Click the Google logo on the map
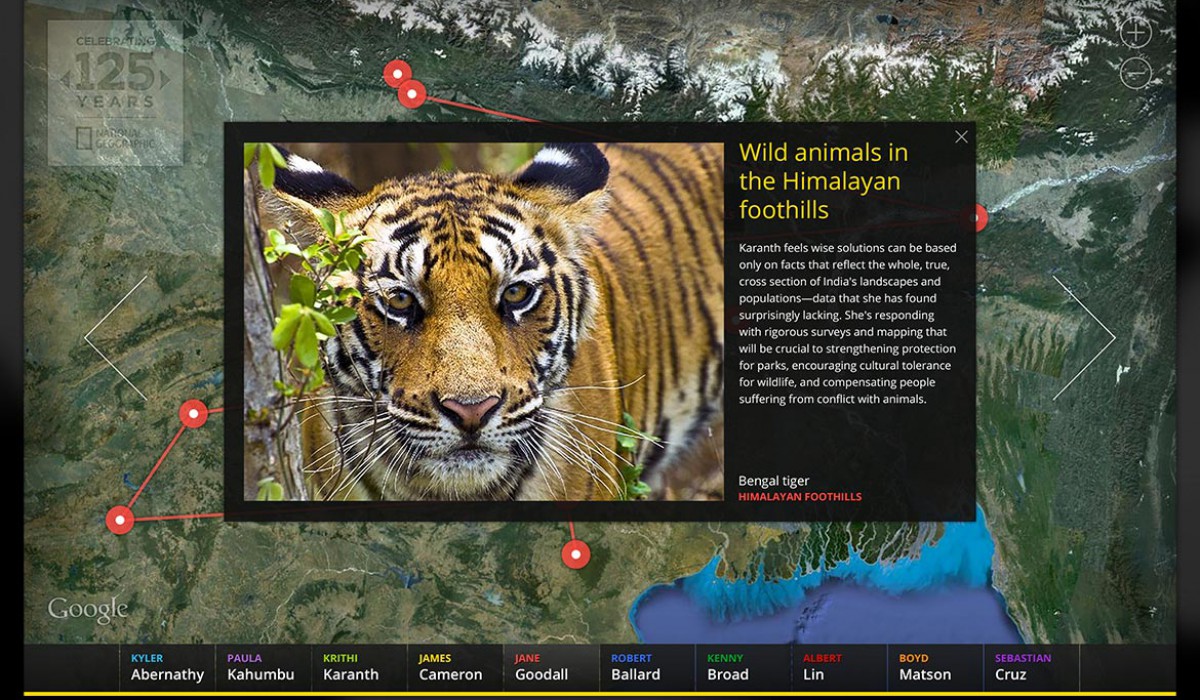The height and width of the screenshot is (700, 1200). click(88, 609)
